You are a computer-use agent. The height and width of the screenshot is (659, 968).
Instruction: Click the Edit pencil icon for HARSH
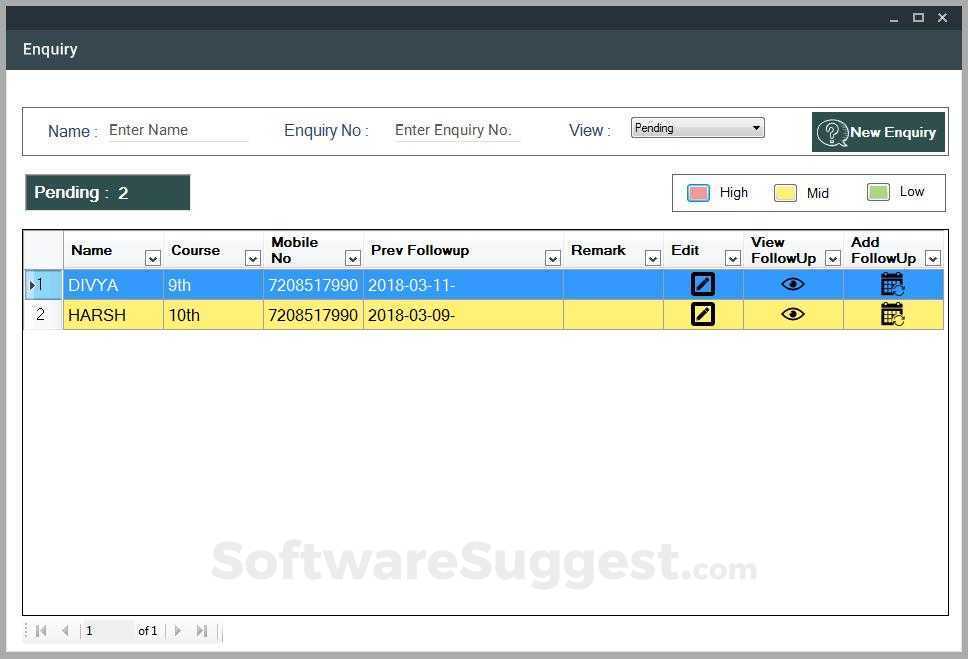703,314
